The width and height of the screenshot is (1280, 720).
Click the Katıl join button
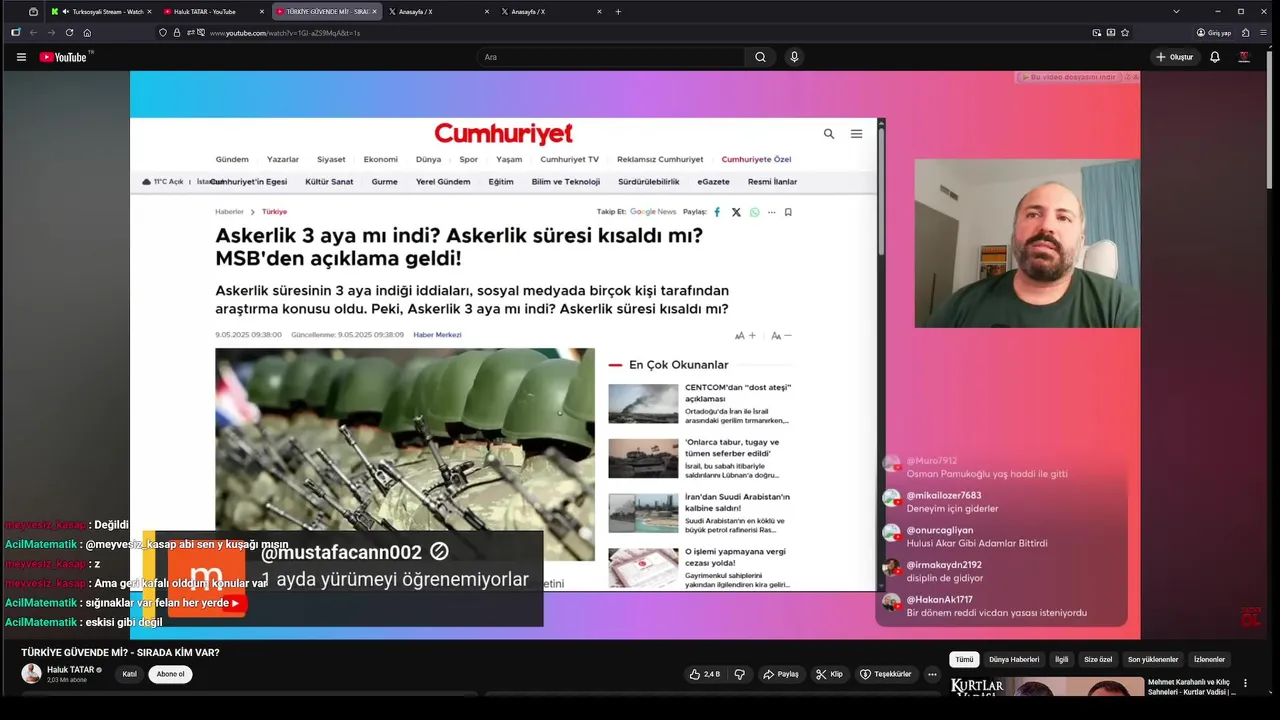point(129,674)
